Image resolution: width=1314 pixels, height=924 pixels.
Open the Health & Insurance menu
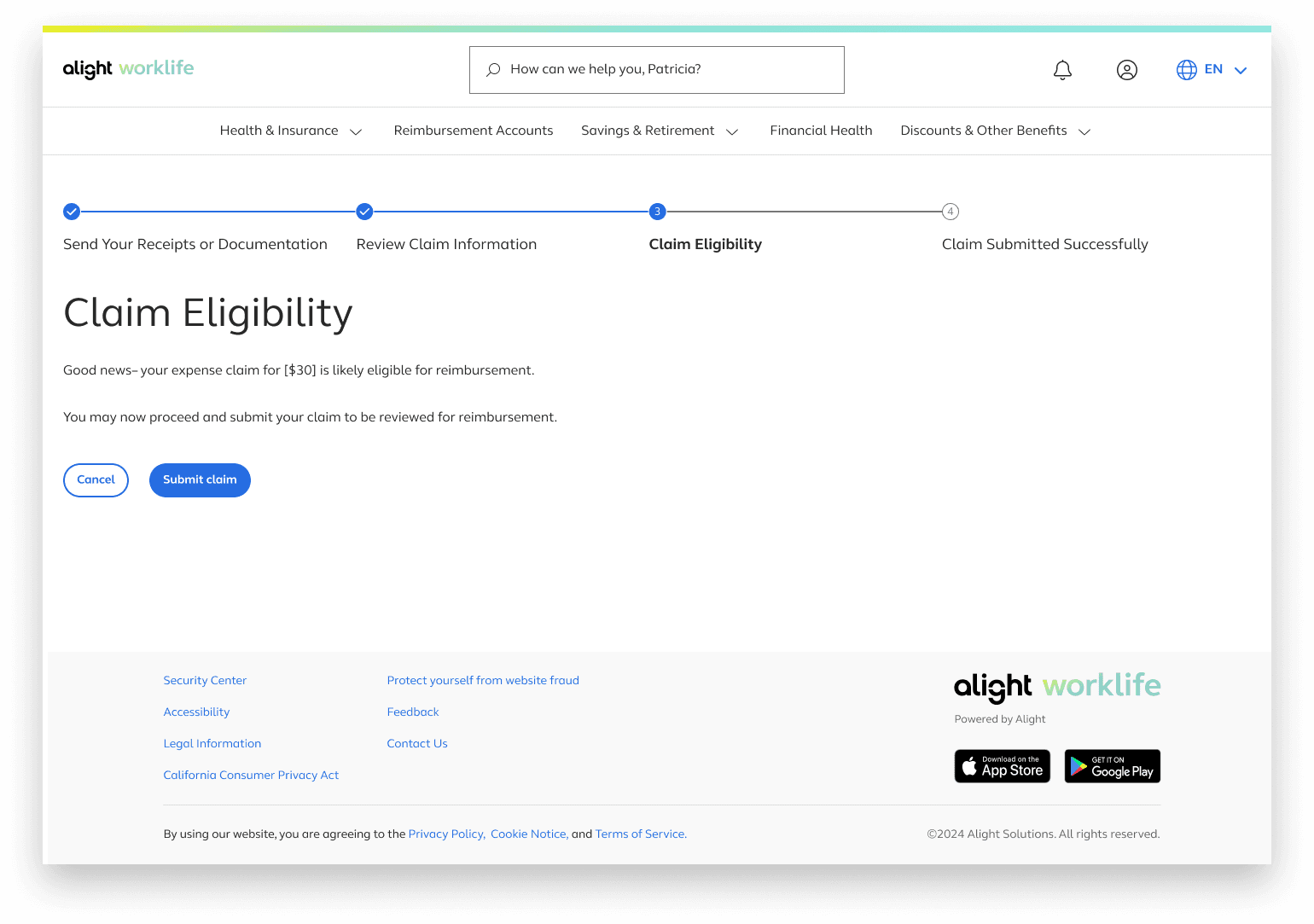coord(291,131)
